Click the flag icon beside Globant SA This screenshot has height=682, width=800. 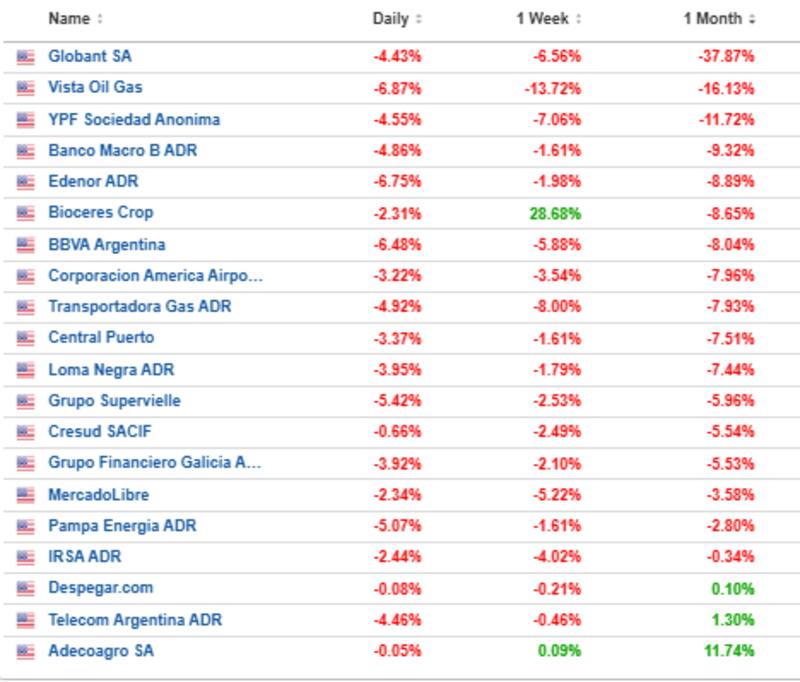tap(26, 57)
